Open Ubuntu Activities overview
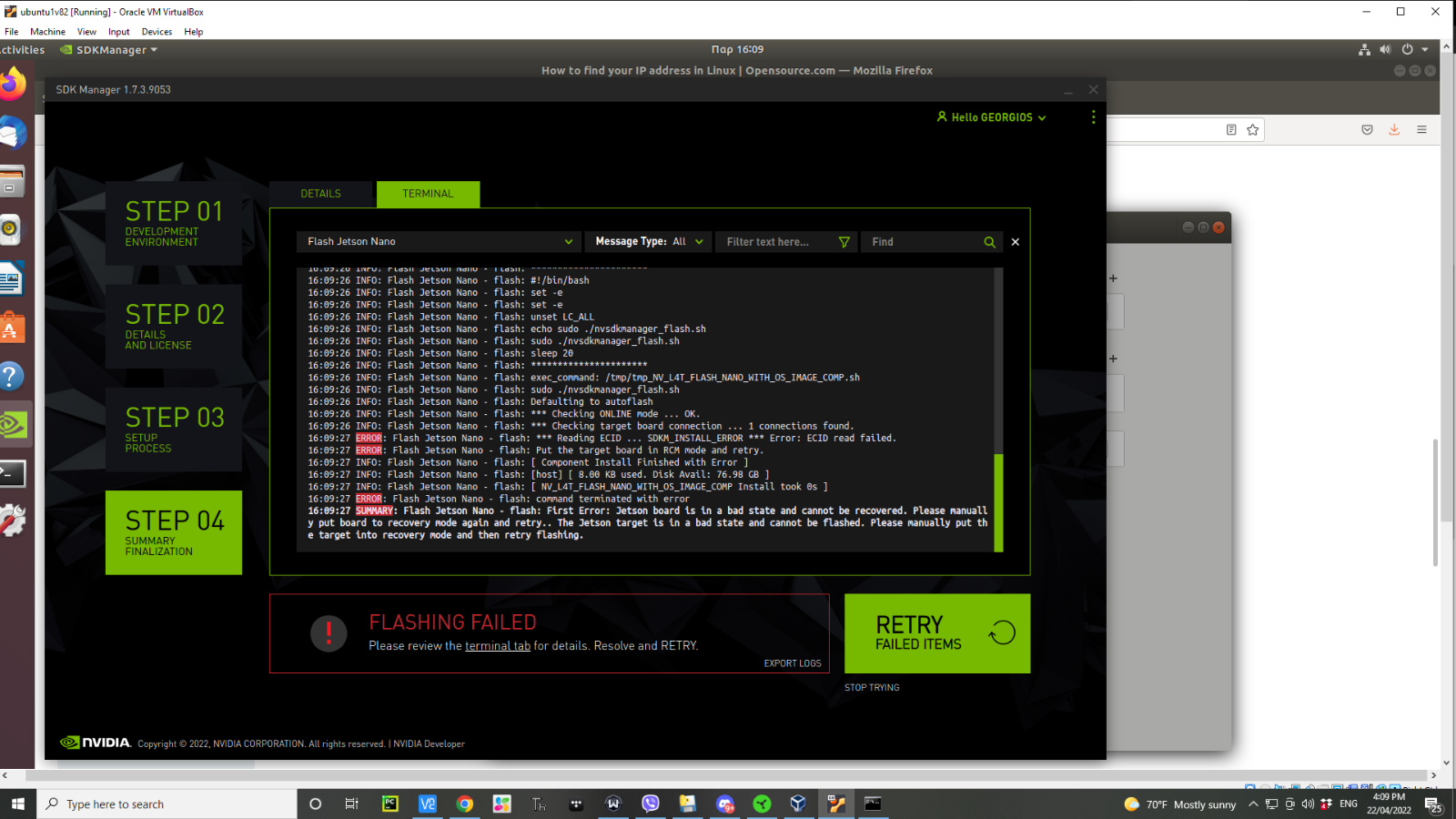This screenshot has width=1456, height=819. click(22, 50)
